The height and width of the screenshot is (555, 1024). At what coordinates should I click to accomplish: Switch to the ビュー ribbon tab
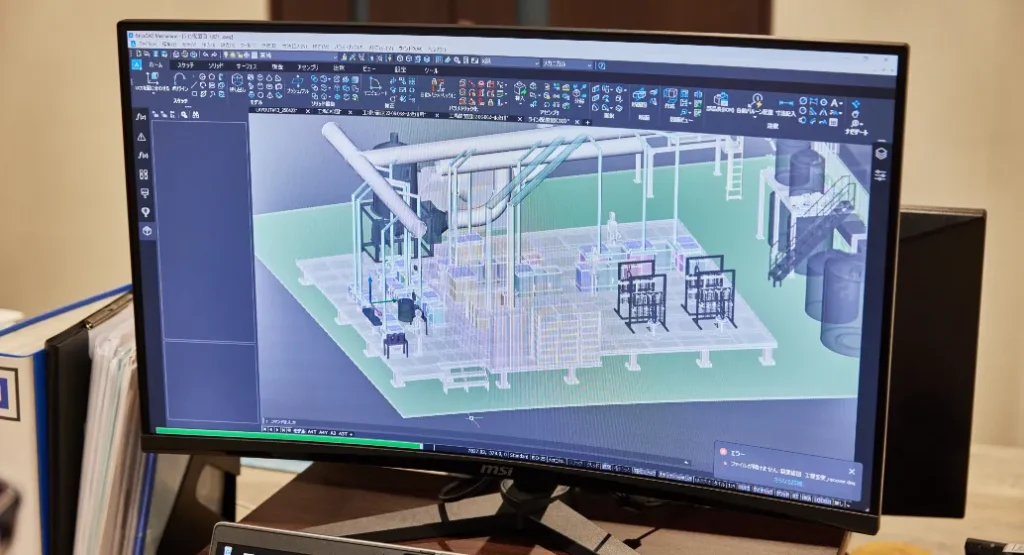[368, 69]
